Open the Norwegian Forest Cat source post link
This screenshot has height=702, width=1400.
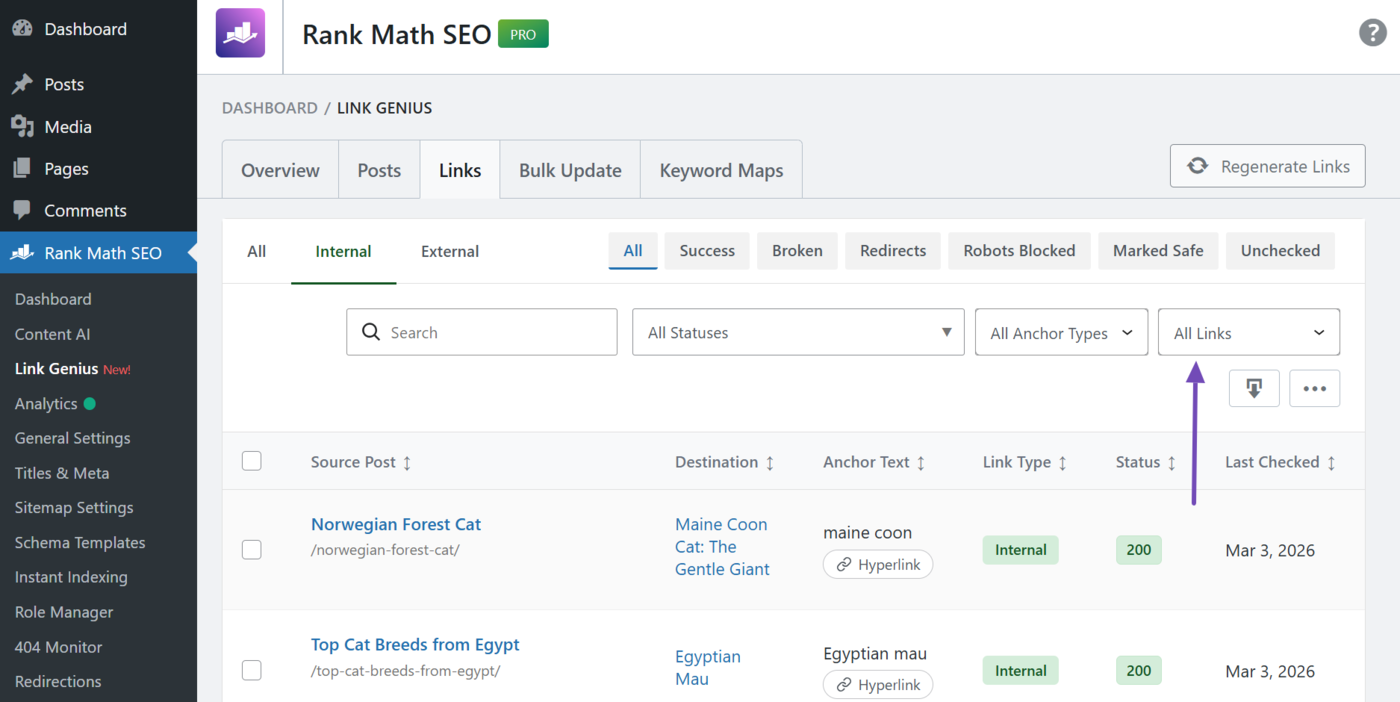395,524
